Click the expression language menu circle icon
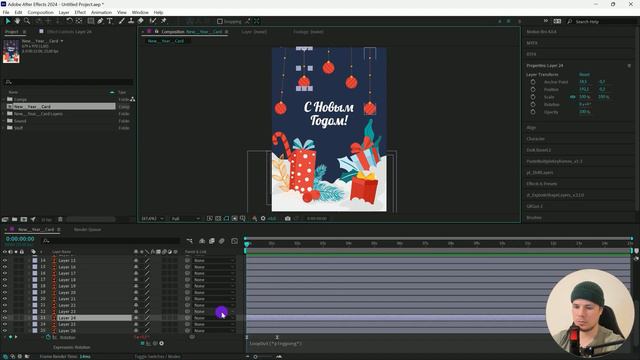This screenshot has width=640, height=360. tap(162, 343)
